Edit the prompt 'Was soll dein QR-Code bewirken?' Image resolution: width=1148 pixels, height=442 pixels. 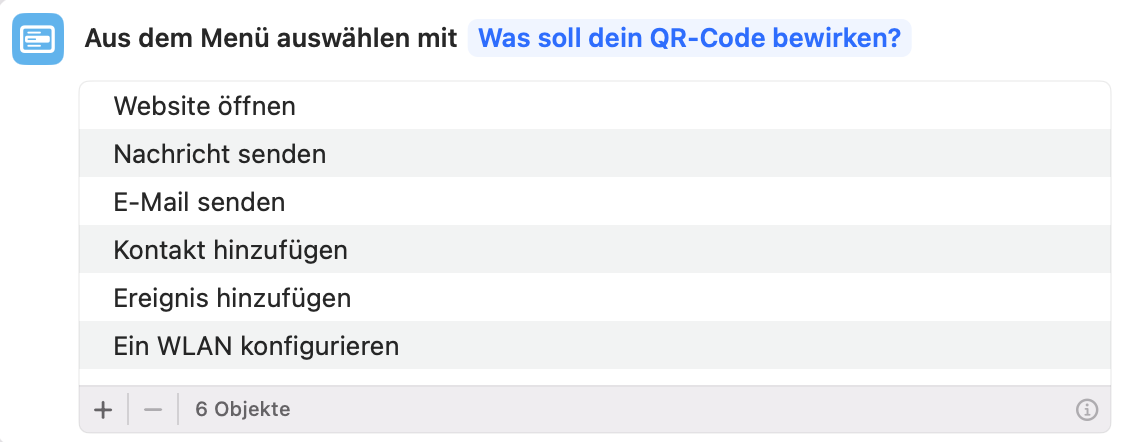point(690,38)
